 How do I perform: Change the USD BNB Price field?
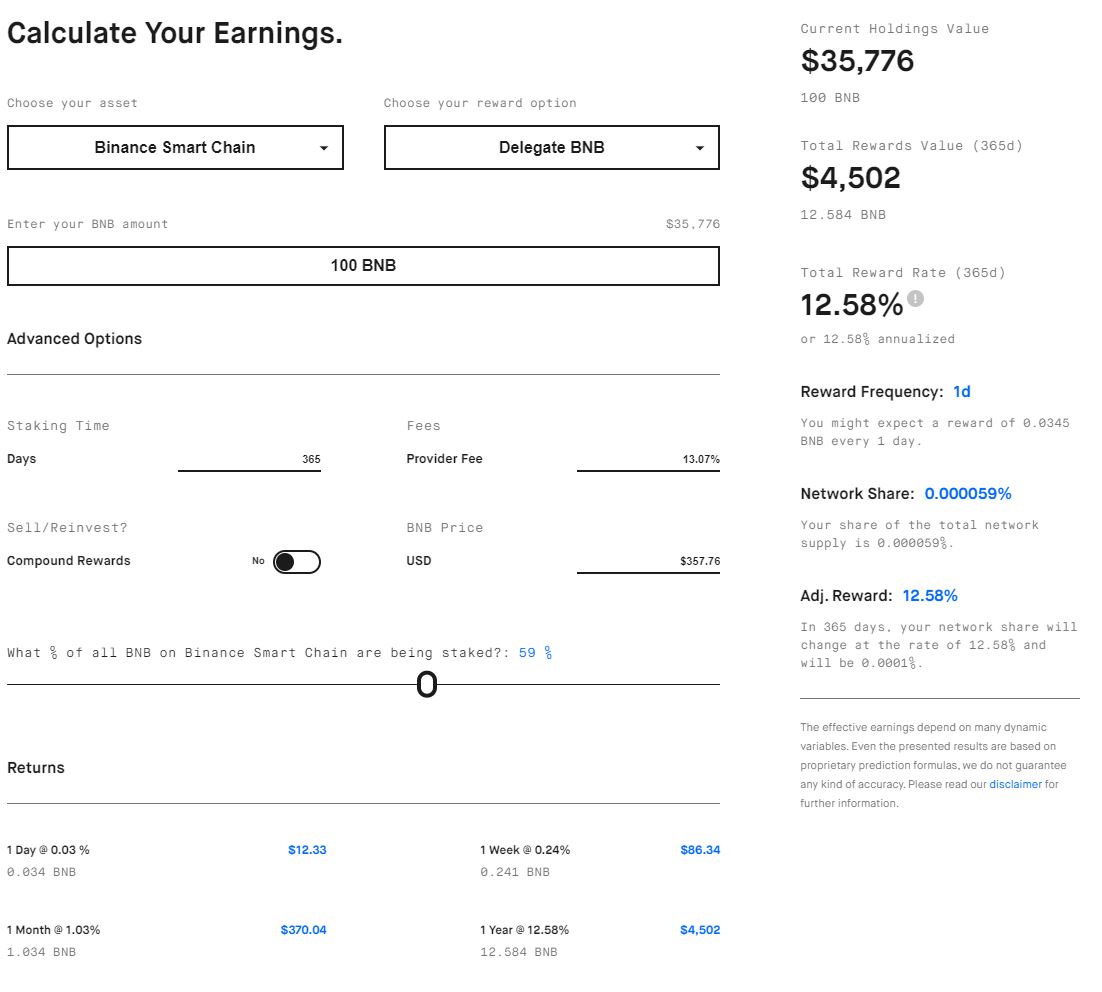(648, 562)
